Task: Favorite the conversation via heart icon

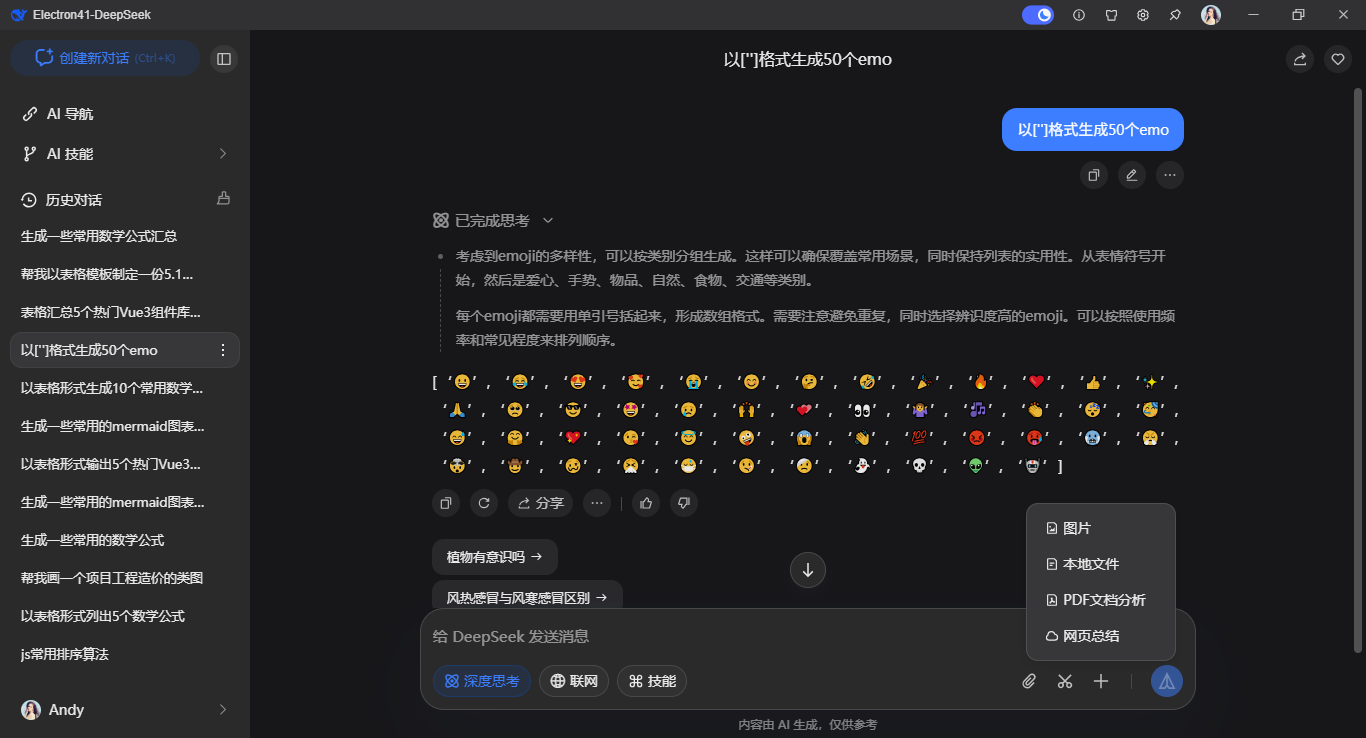Action: pos(1337,59)
